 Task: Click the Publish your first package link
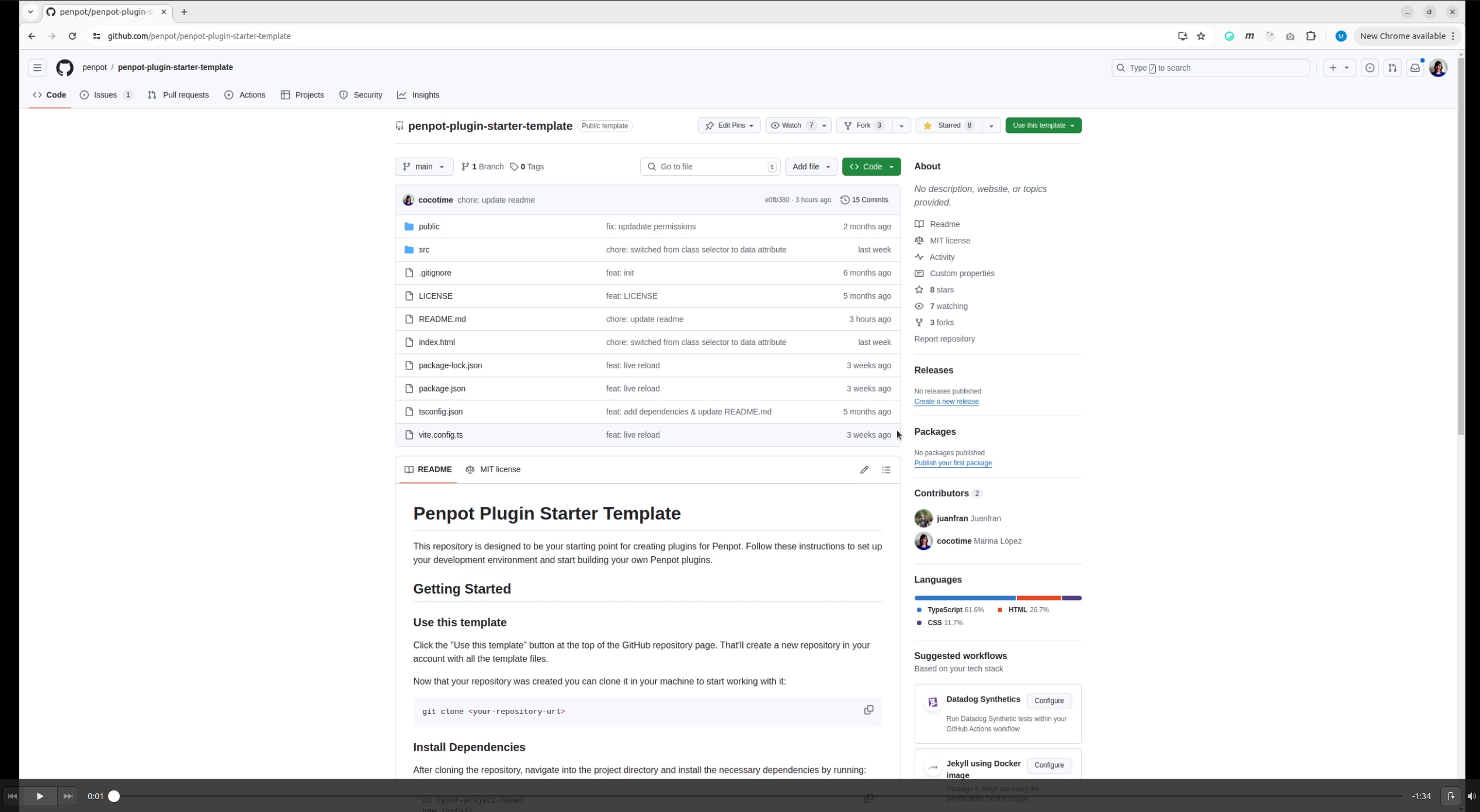[x=953, y=463]
